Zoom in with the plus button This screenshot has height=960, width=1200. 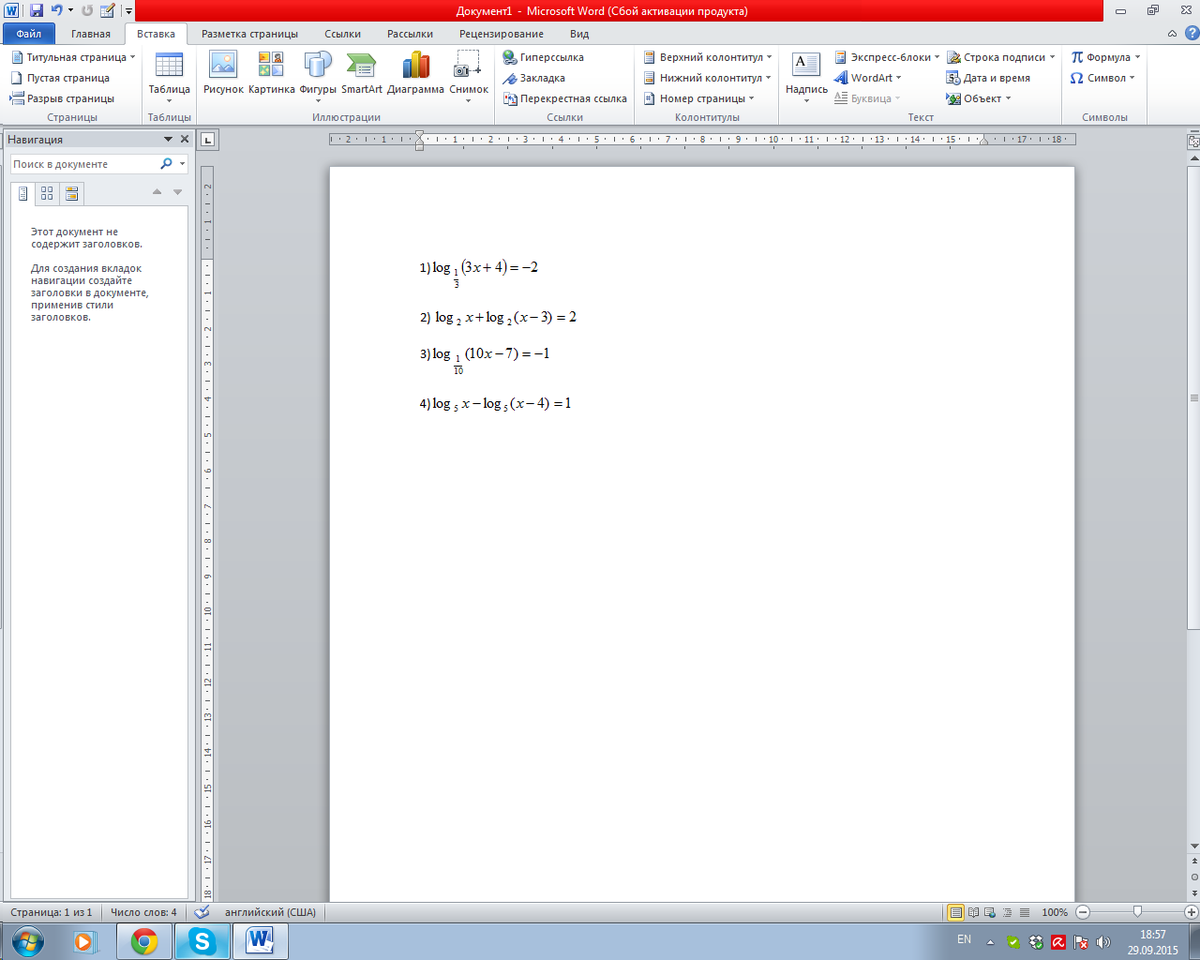pyautogui.click(x=1190, y=912)
